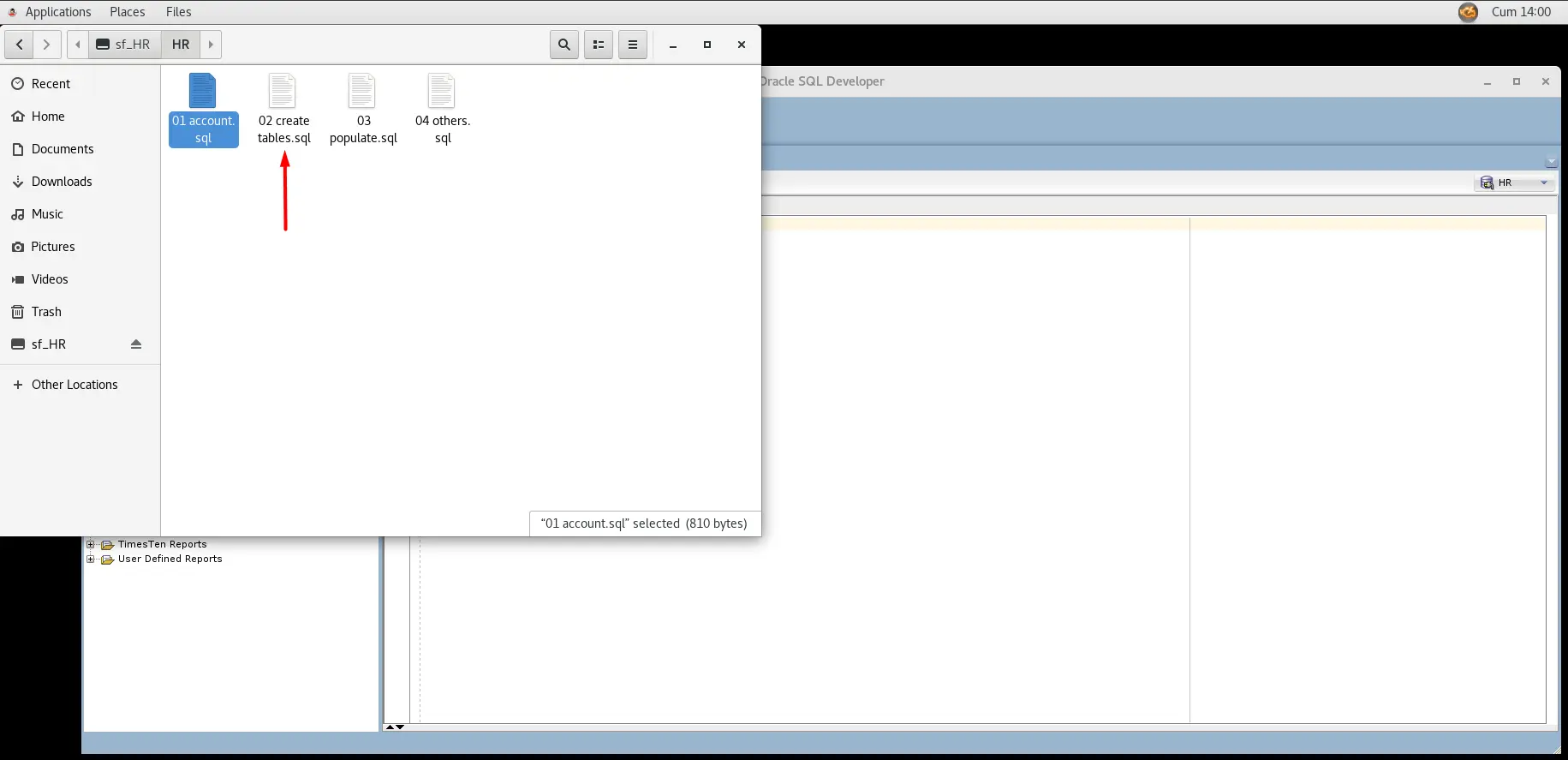Open the Applications menu
The image size is (1568, 760).
[x=57, y=12]
